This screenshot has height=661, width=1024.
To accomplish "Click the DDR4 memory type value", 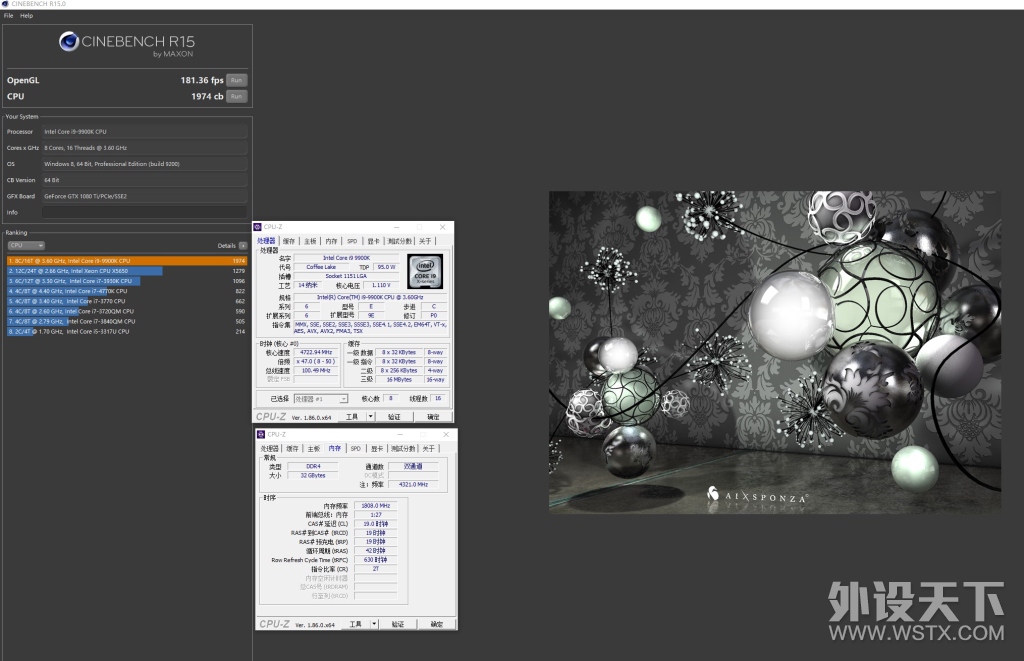I will pyautogui.click(x=313, y=466).
